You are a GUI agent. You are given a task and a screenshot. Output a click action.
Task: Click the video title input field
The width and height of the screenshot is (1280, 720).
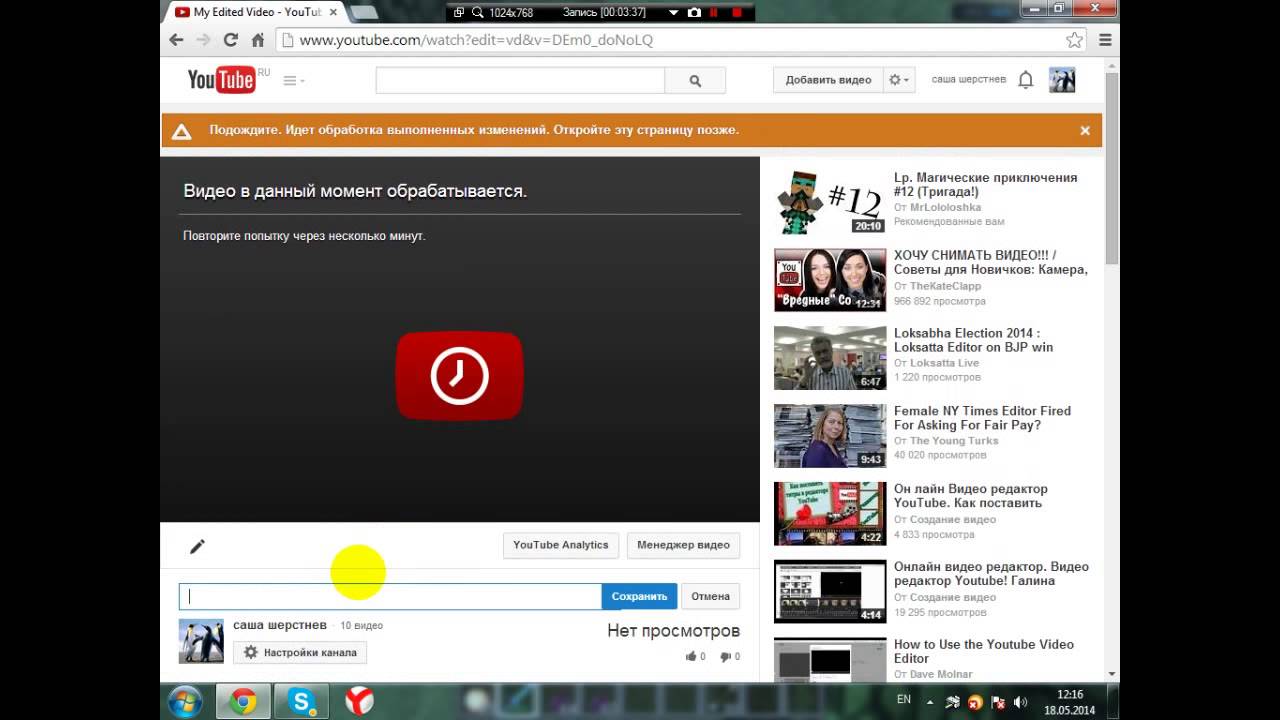(x=390, y=596)
